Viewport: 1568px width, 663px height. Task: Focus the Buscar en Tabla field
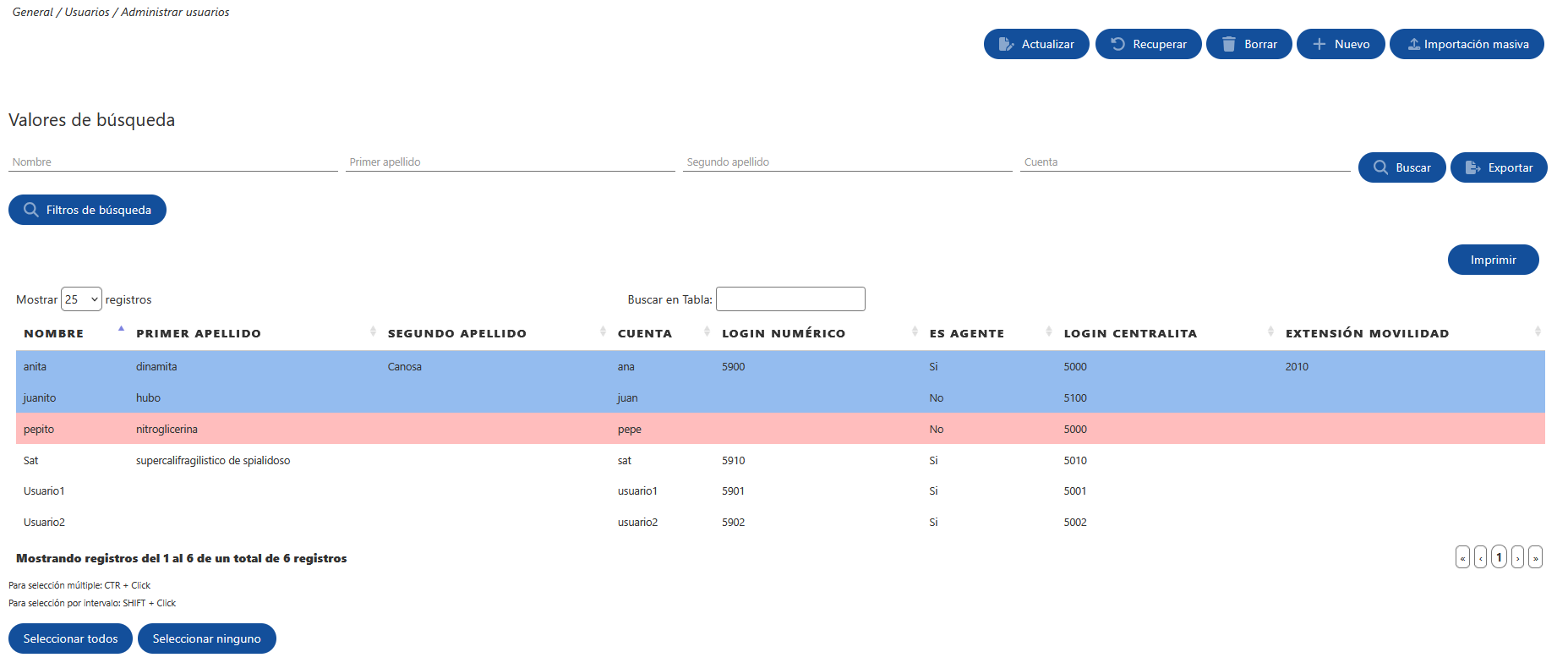[790, 299]
